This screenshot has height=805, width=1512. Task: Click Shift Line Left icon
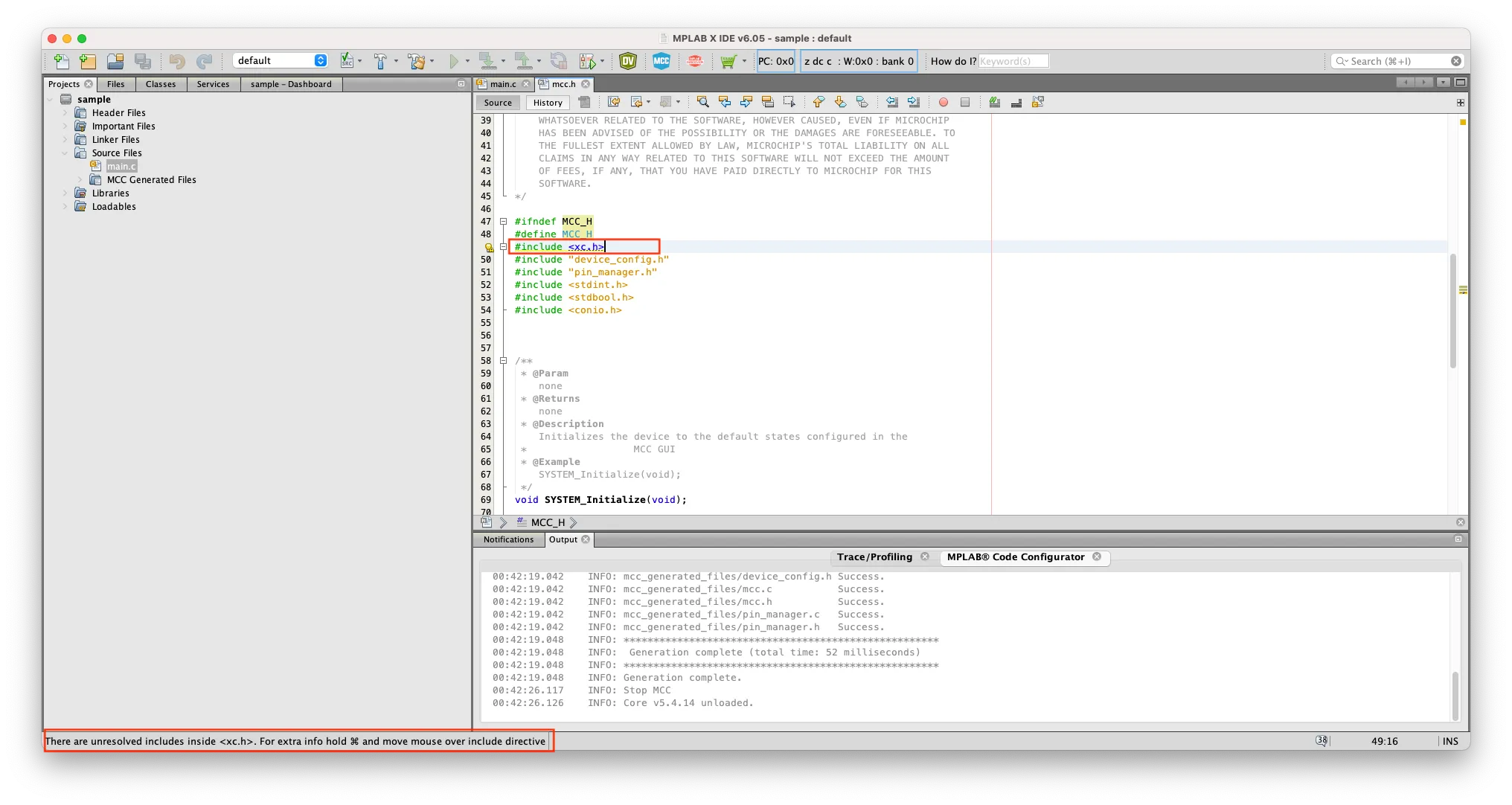[891, 102]
